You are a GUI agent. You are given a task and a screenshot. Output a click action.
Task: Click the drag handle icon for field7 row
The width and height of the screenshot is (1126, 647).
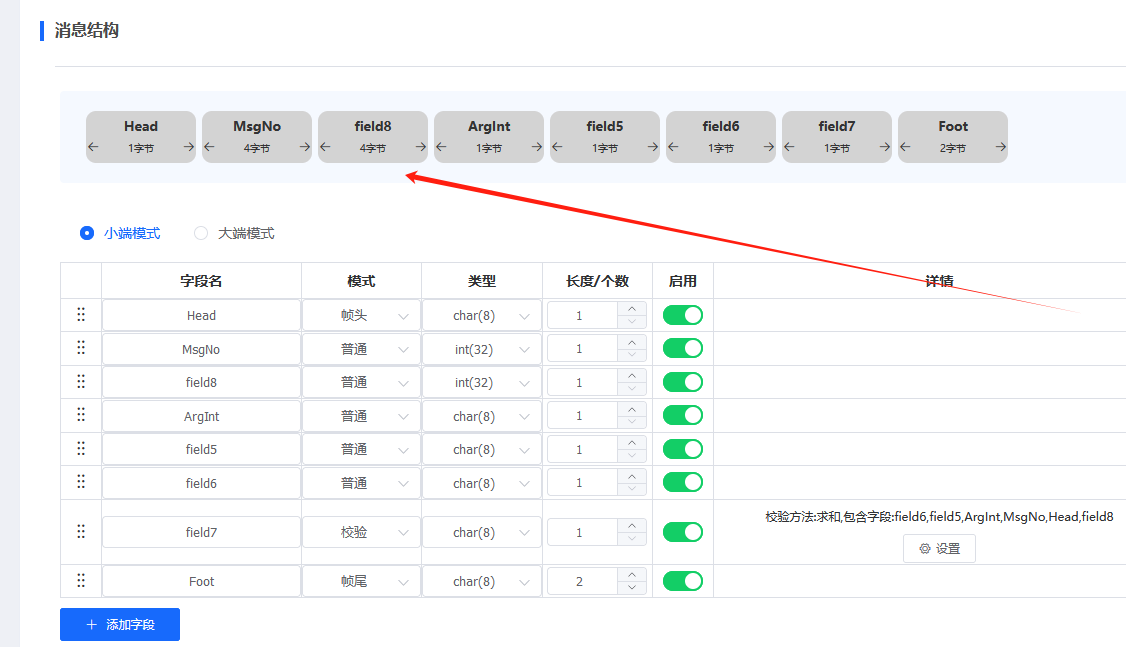pos(81,532)
